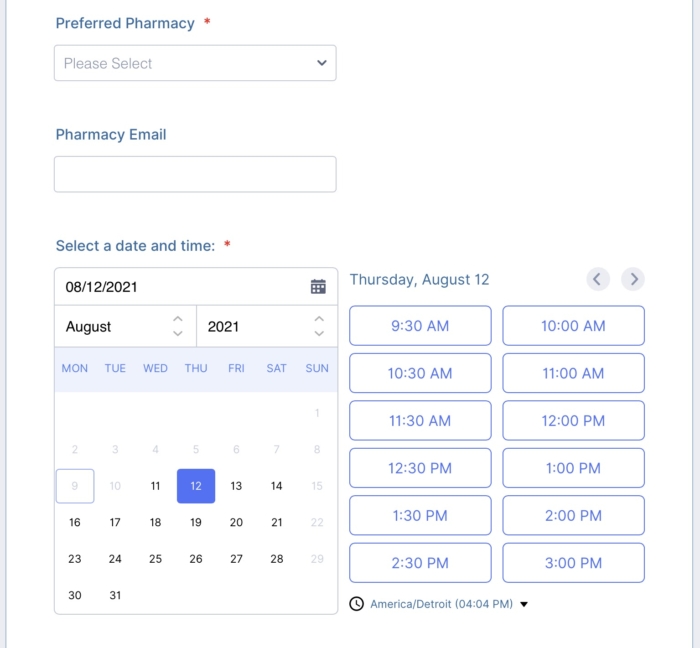Screen dimensions: 700x648
Task: Choose August 31 on the calendar
Action: 115,595
